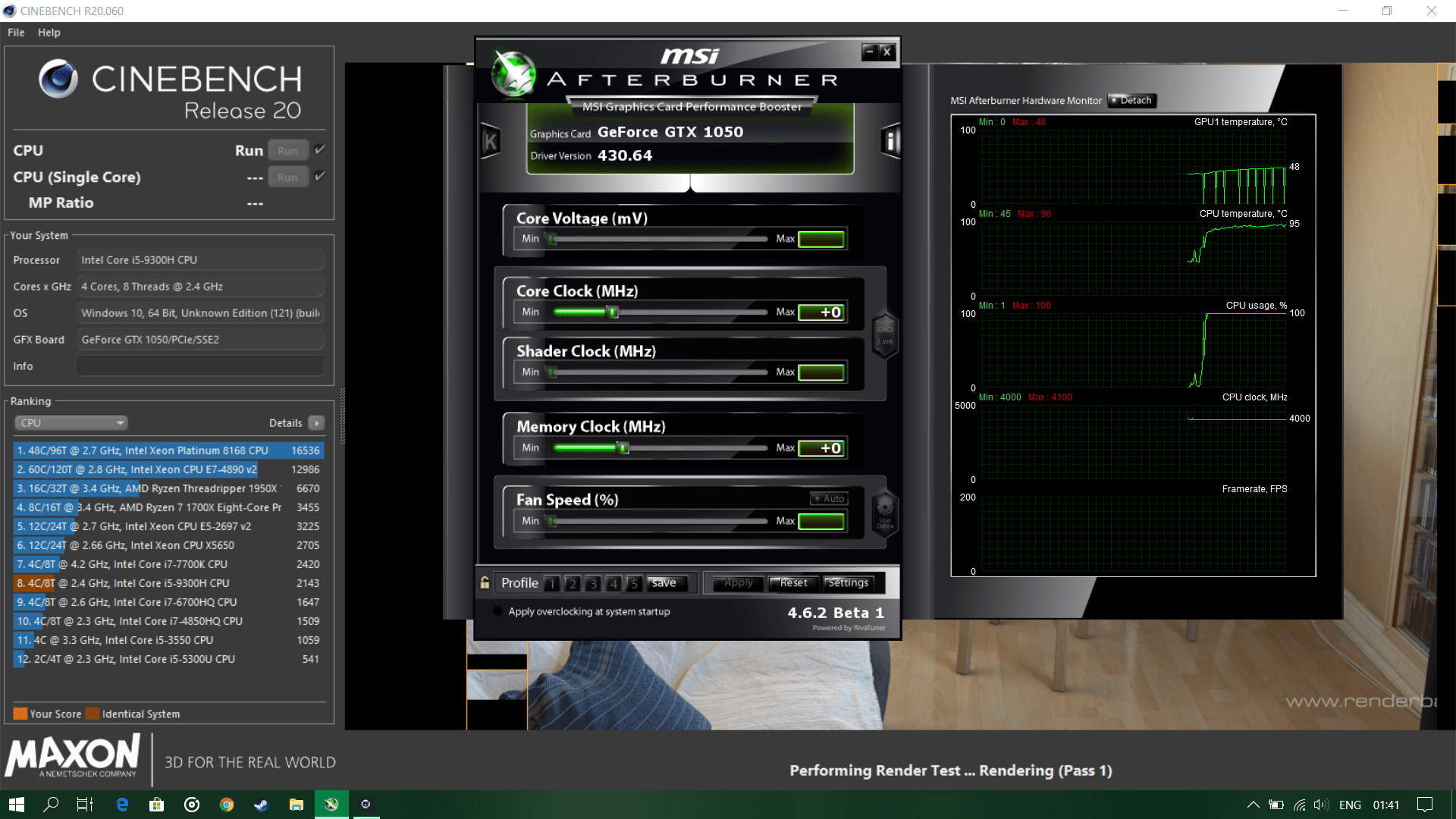1456x819 pixels.
Task: Click the Cinebench taskbar icon
Action: pos(366,805)
